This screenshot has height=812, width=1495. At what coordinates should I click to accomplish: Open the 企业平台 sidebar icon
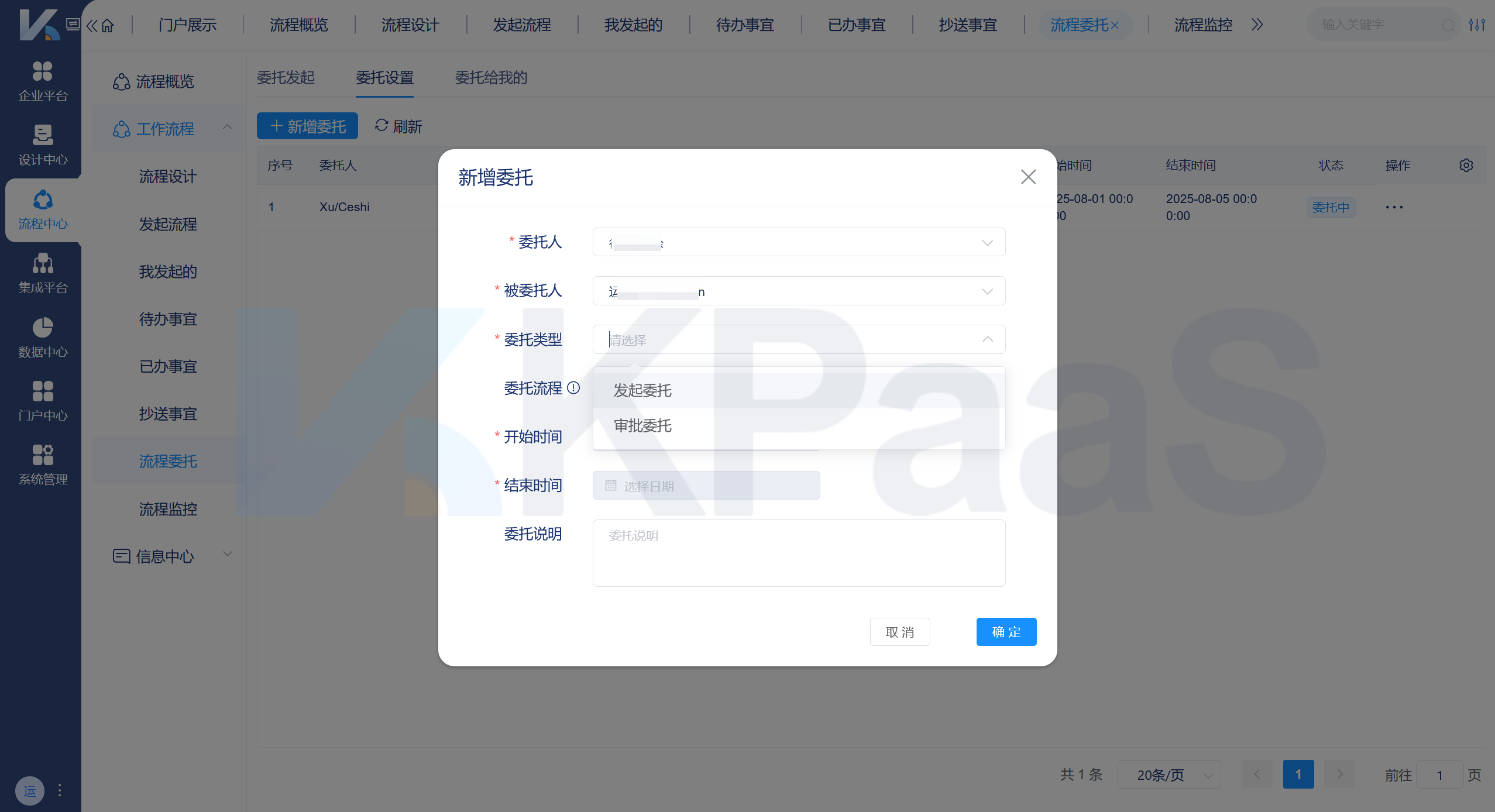click(42, 72)
